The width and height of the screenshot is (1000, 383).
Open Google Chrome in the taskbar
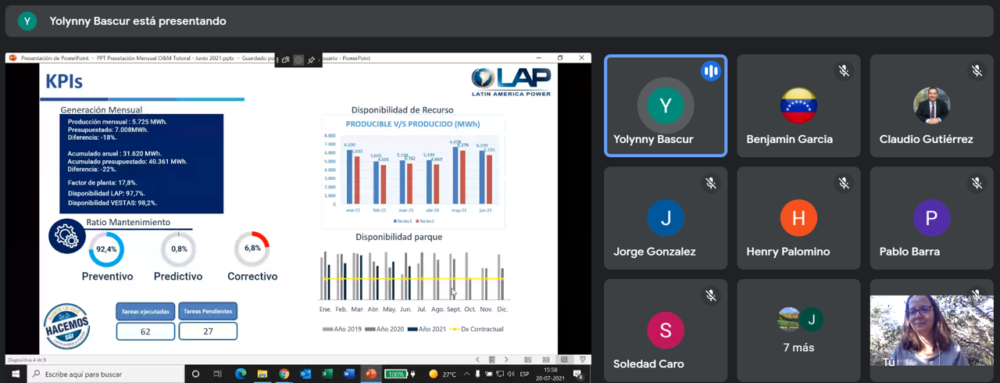tap(284, 373)
